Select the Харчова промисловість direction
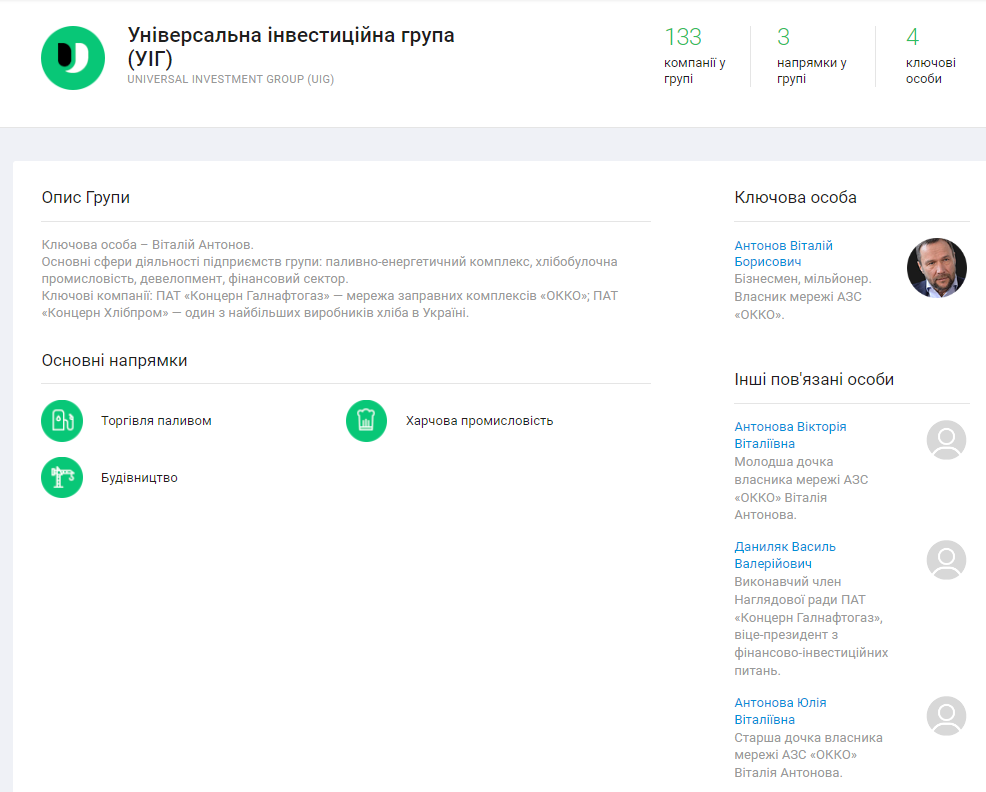 [479, 421]
